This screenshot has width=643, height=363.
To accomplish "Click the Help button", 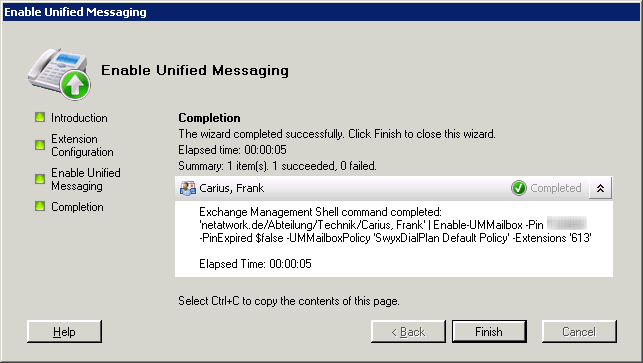I will (x=64, y=331).
